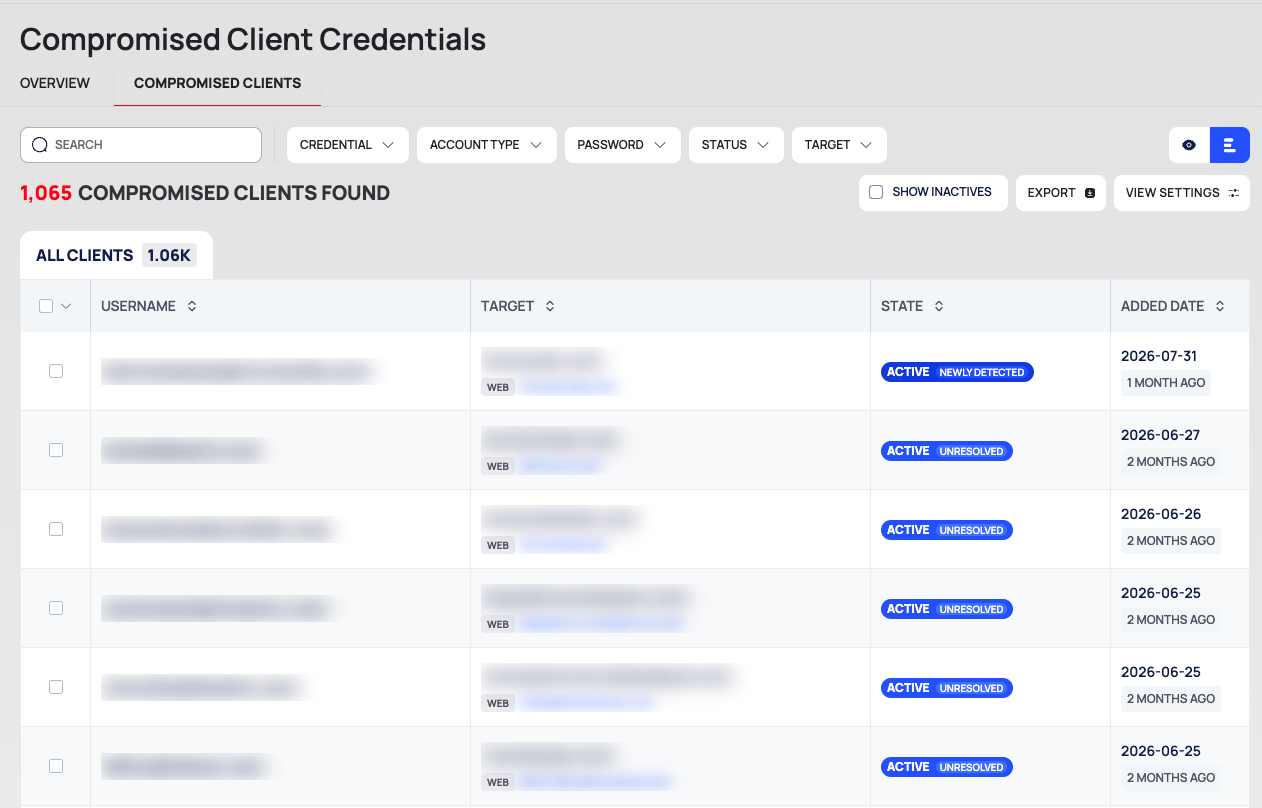1262x808 pixels.
Task: Switch to the Overview tab
Action: tap(55, 83)
